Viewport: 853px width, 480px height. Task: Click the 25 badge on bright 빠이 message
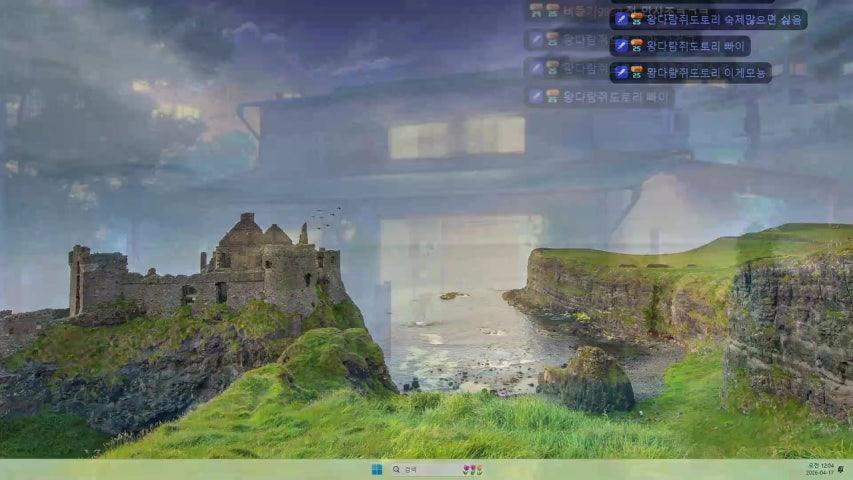[637, 46]
